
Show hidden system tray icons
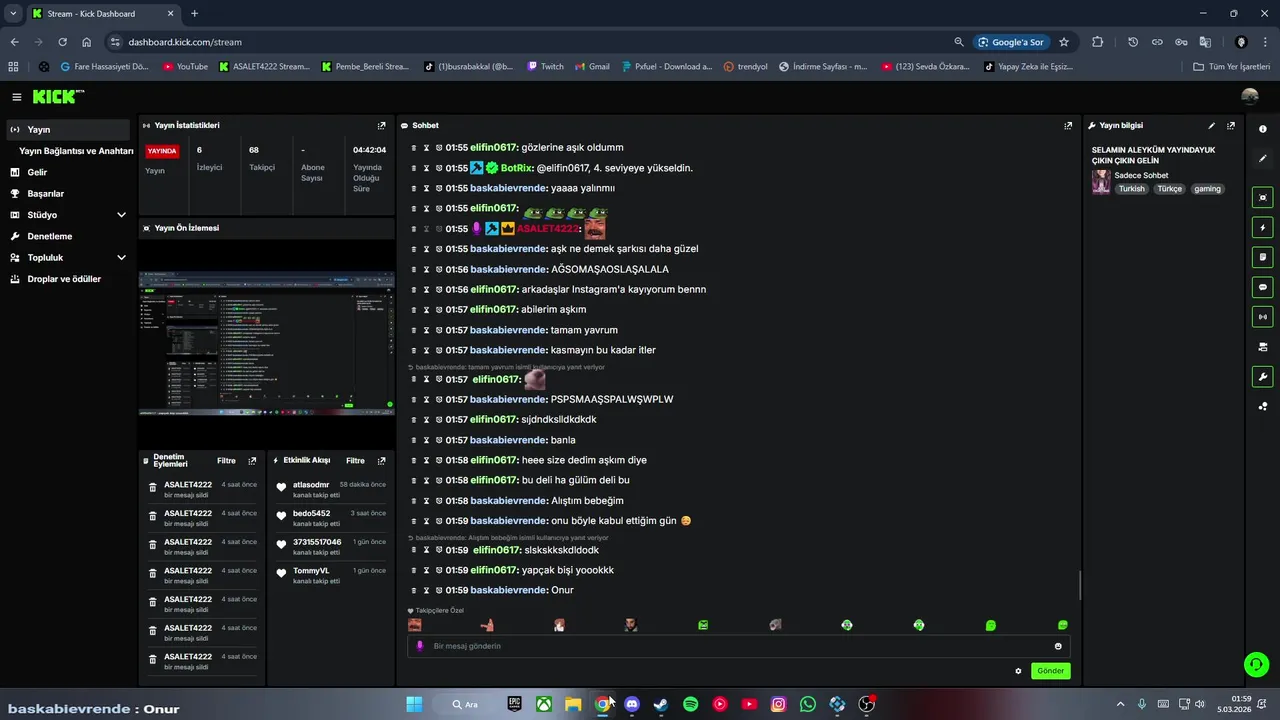1120,704
